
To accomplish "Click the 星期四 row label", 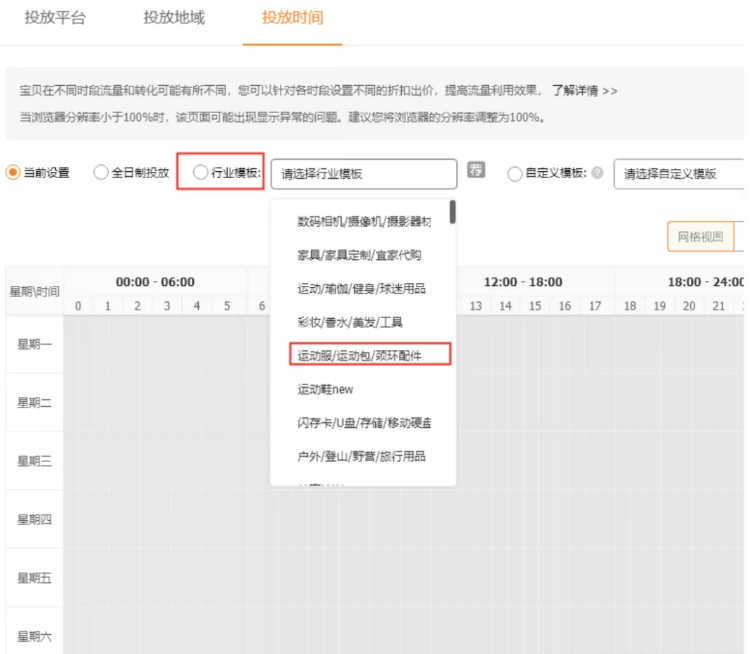I will (34, 520).
